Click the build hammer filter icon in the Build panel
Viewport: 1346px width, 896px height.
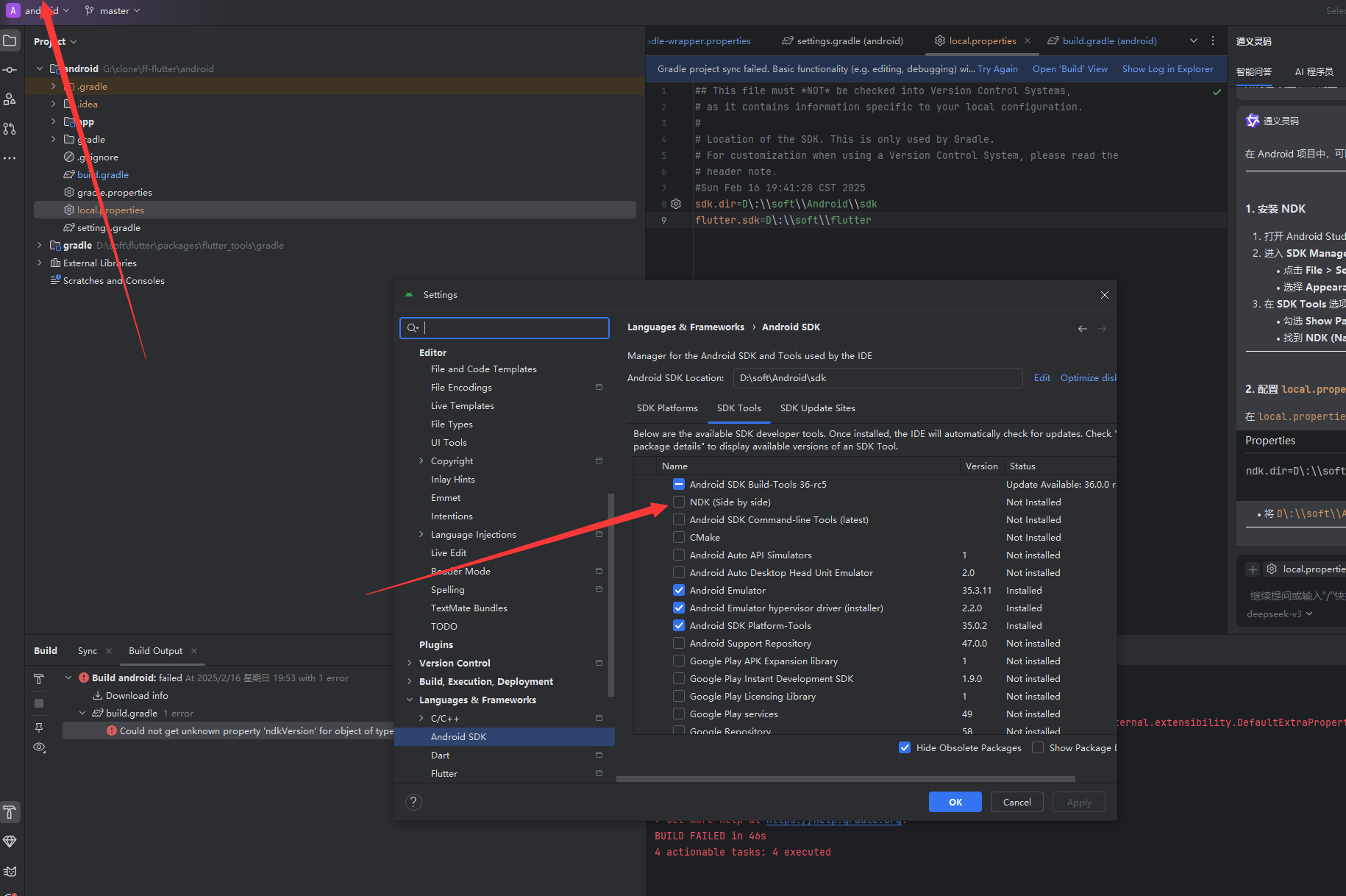click(x=39, y=678)
